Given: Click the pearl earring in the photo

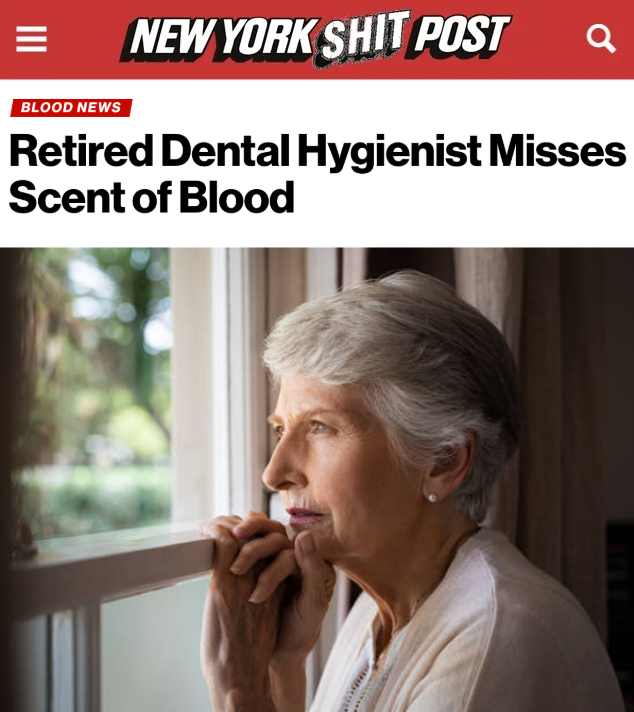Looking at the screenshot, I should click(x=432, y=497).
